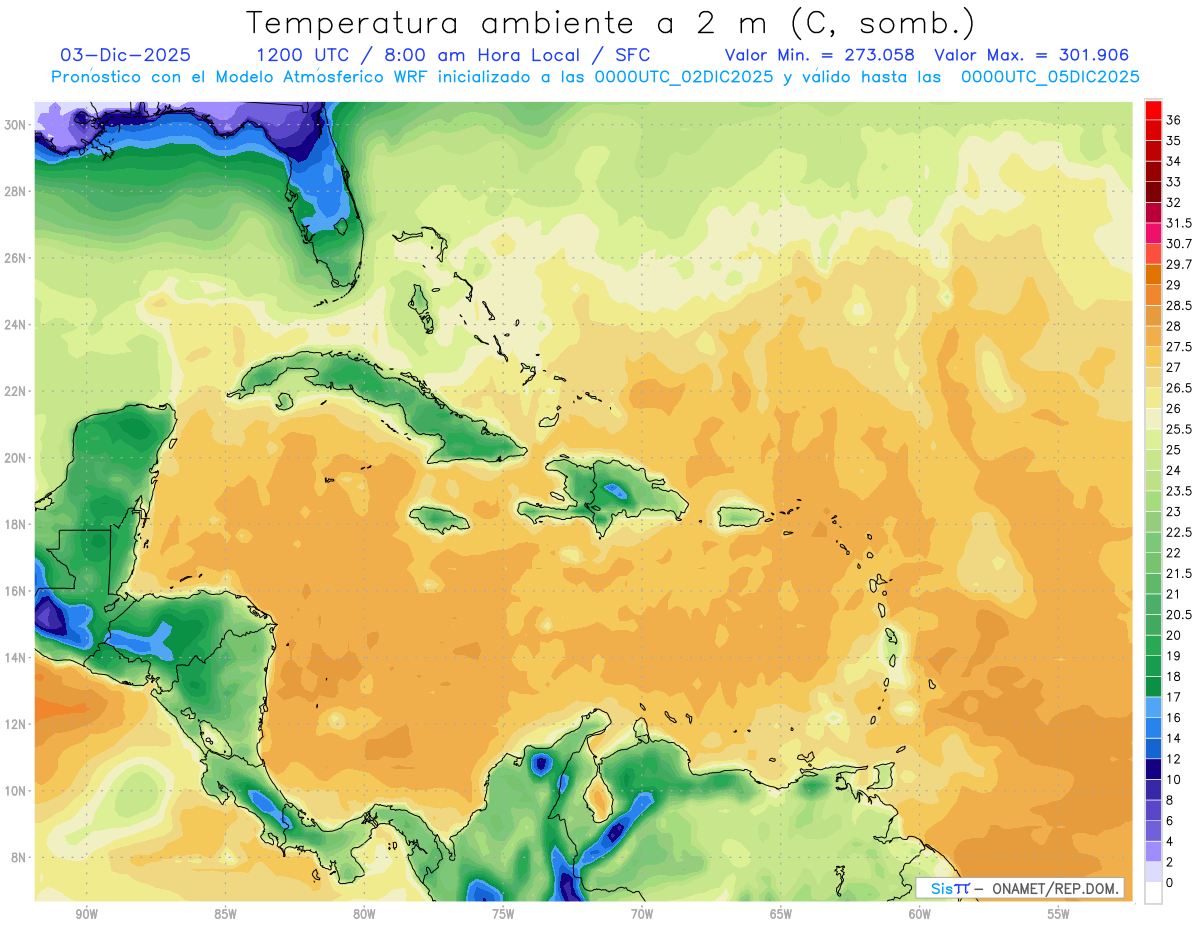Click longitude label '85W'
Screen dimensions: 1200x927
tap(225, 915)
